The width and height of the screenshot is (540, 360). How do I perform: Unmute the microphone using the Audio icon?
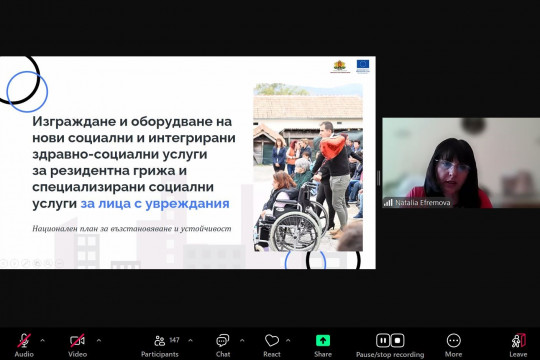click(x=24, y=341)
